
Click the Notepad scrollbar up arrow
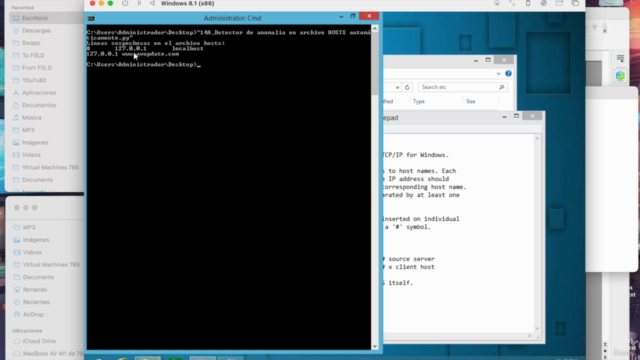[537, 139]
